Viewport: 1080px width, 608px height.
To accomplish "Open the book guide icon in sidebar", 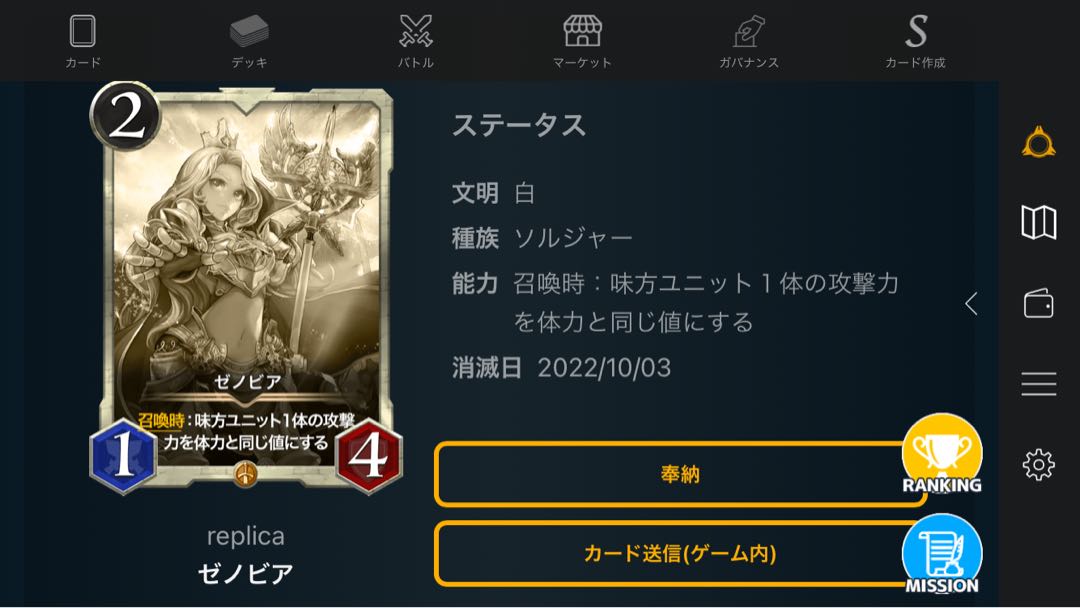I will pyautogui.click(x=1039, y=222).
